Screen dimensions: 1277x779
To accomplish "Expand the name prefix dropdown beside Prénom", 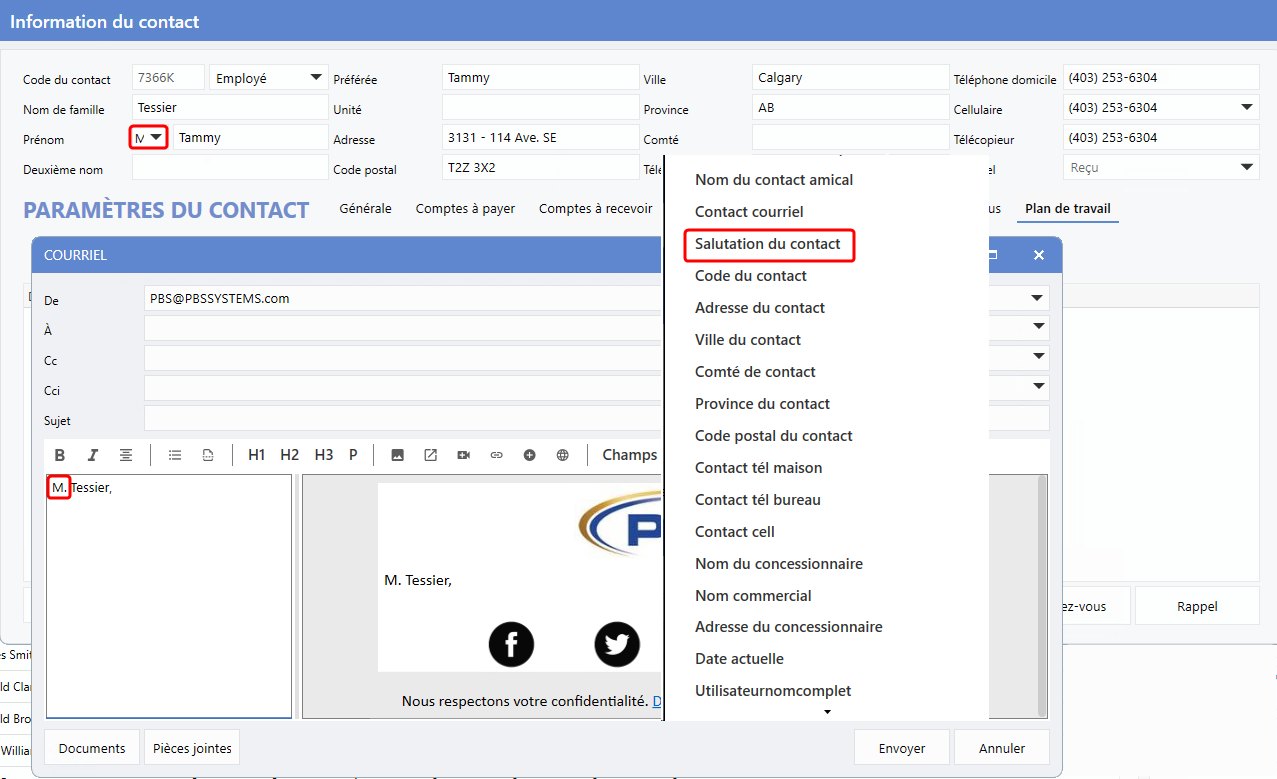I will tap(156, 138).
